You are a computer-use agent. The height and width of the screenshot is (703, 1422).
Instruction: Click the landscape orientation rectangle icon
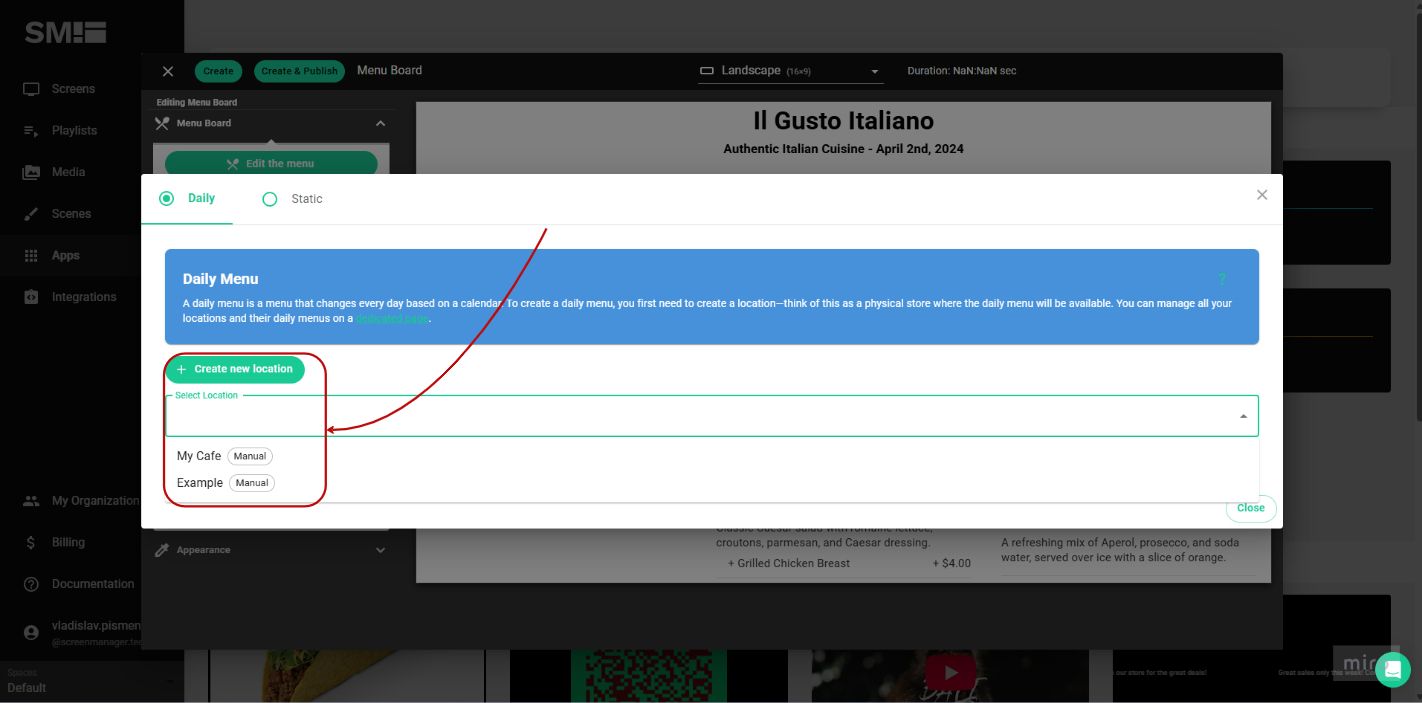click(x=707, y=71)
